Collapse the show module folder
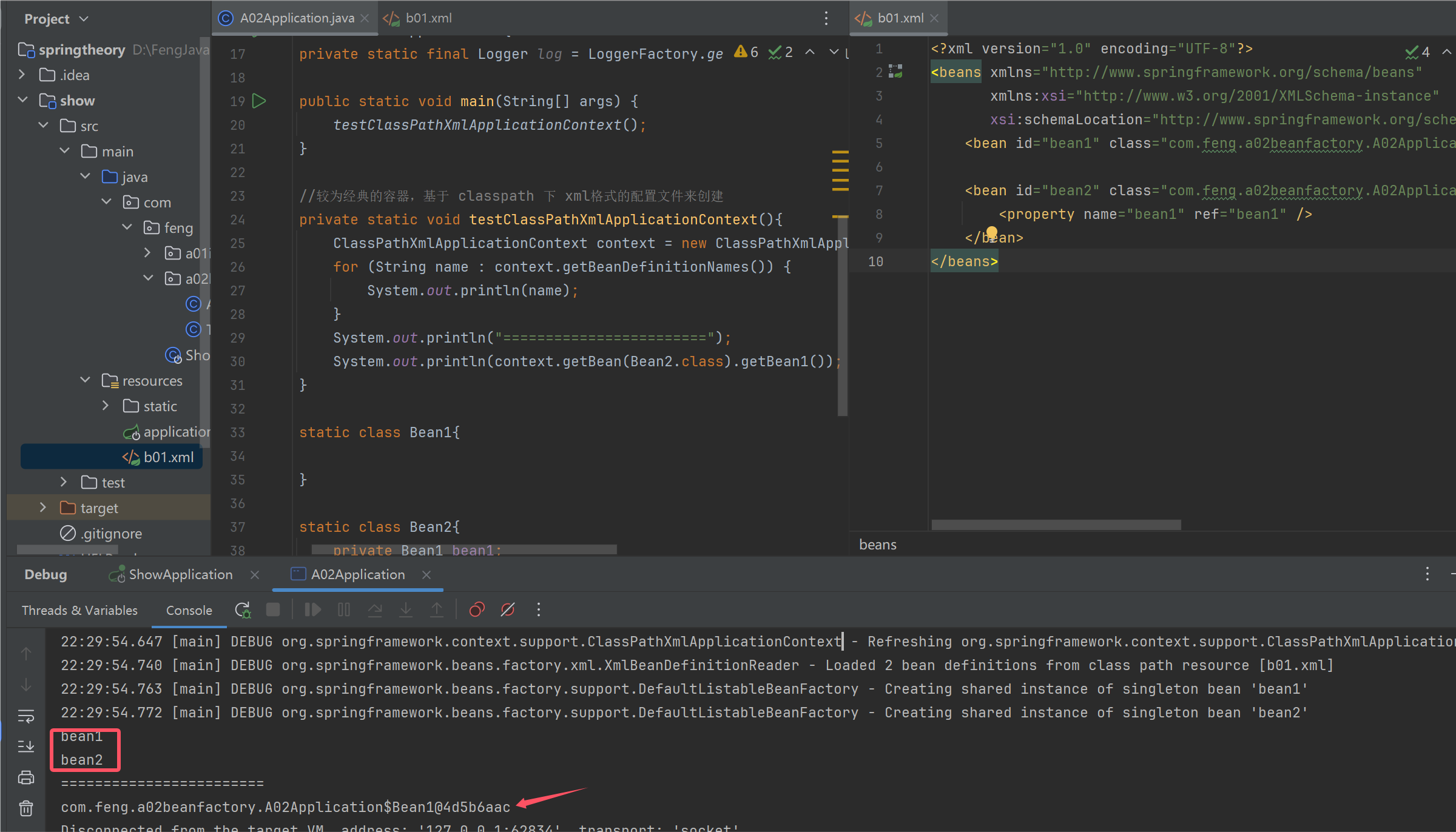 click(22, 100)
